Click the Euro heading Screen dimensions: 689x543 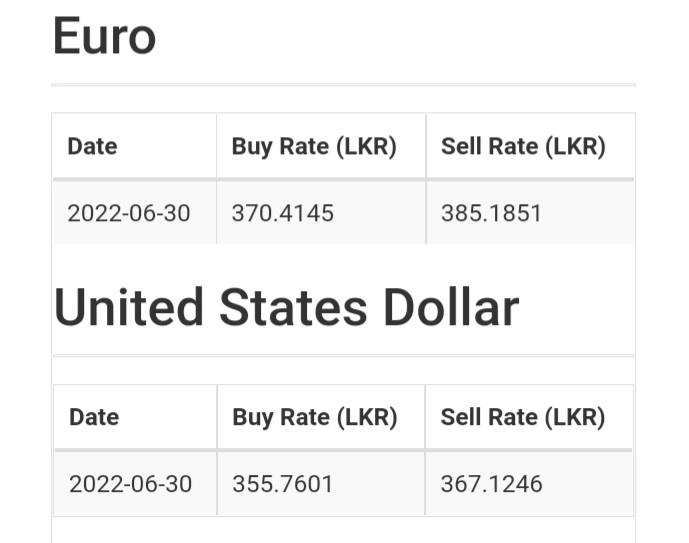pos(104,36)
